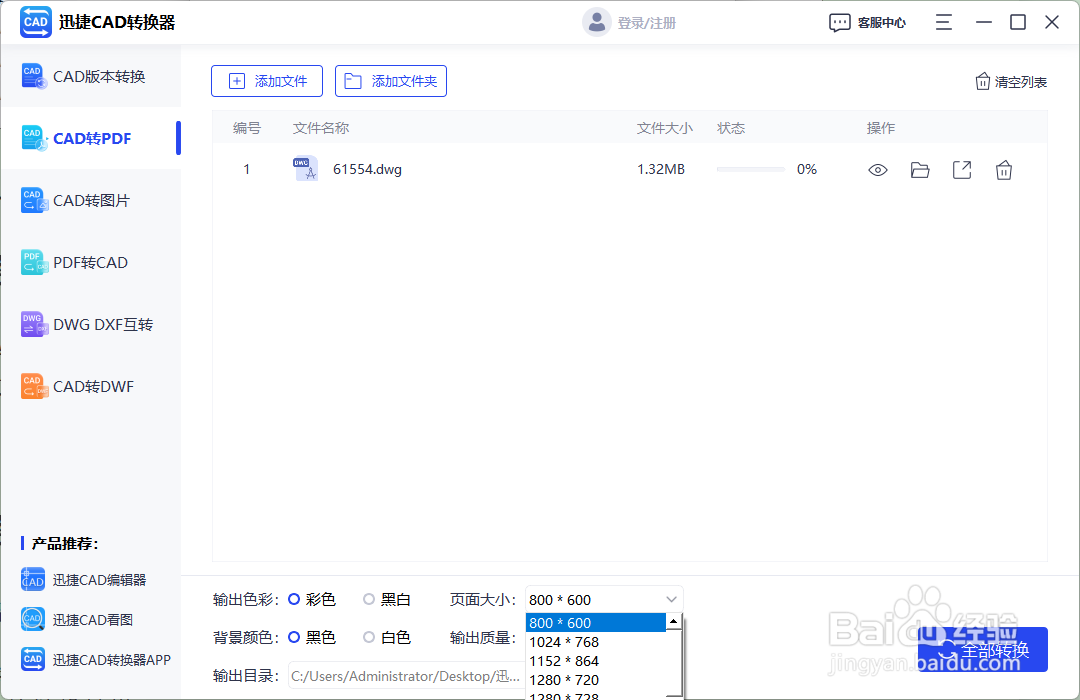Viewport: 1080px width, 700px height.
Task: Click the 迅捷CAD转换器 app logo
Action: click(x=36, y=22)
